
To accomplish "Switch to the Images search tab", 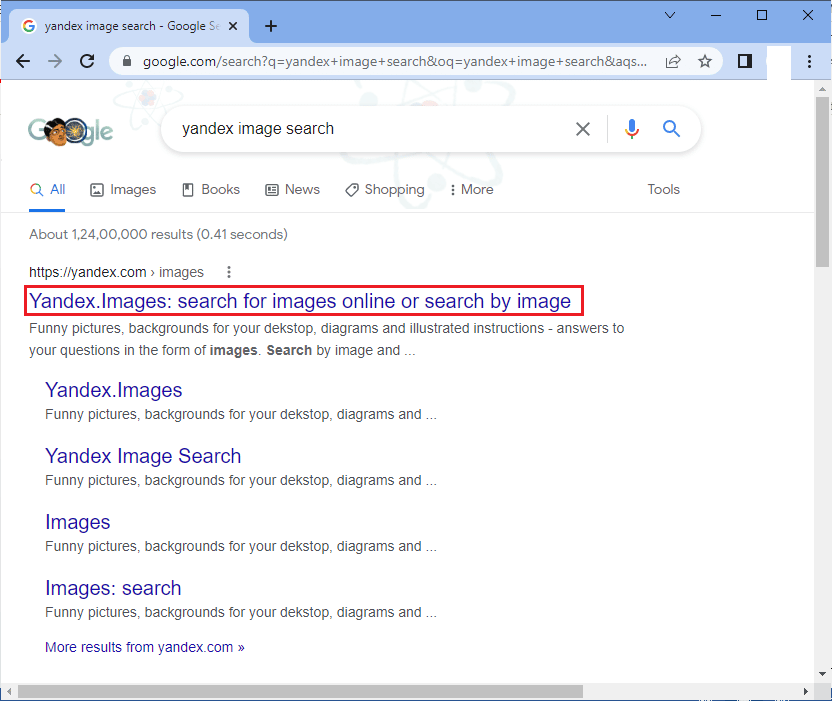I will click(122, 189).
